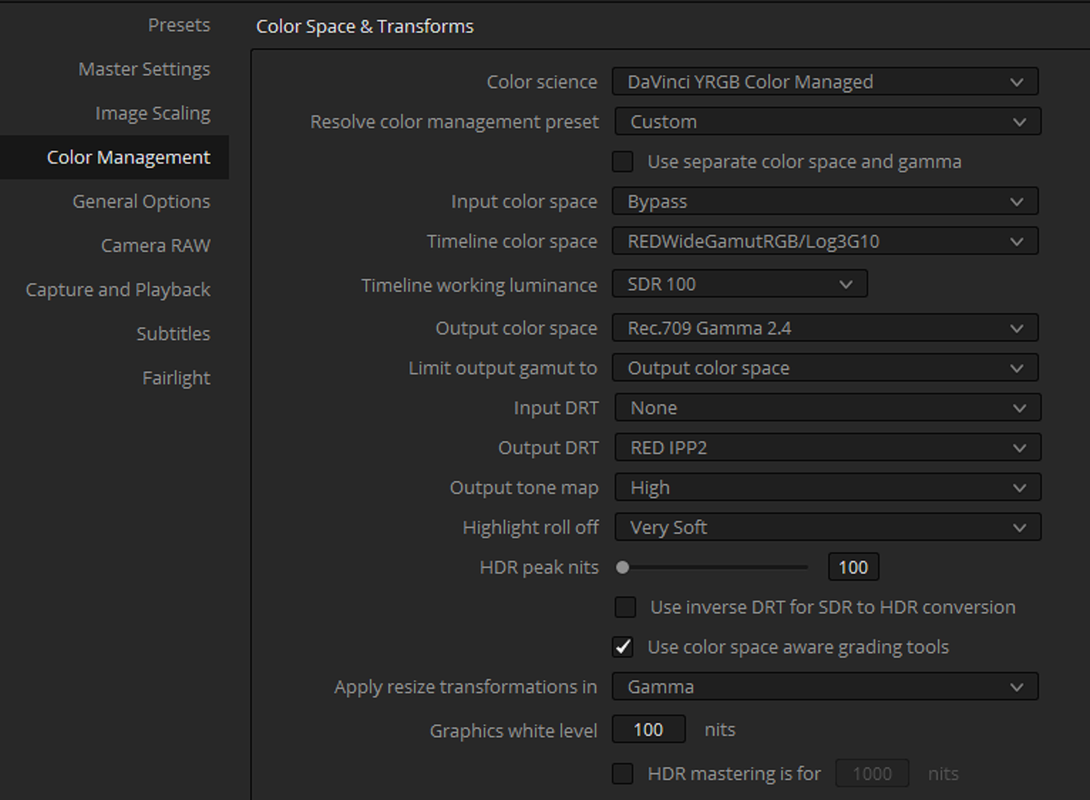Open General Options in sidebar
Screen dimensions: 1090x800
click(141, 202)
